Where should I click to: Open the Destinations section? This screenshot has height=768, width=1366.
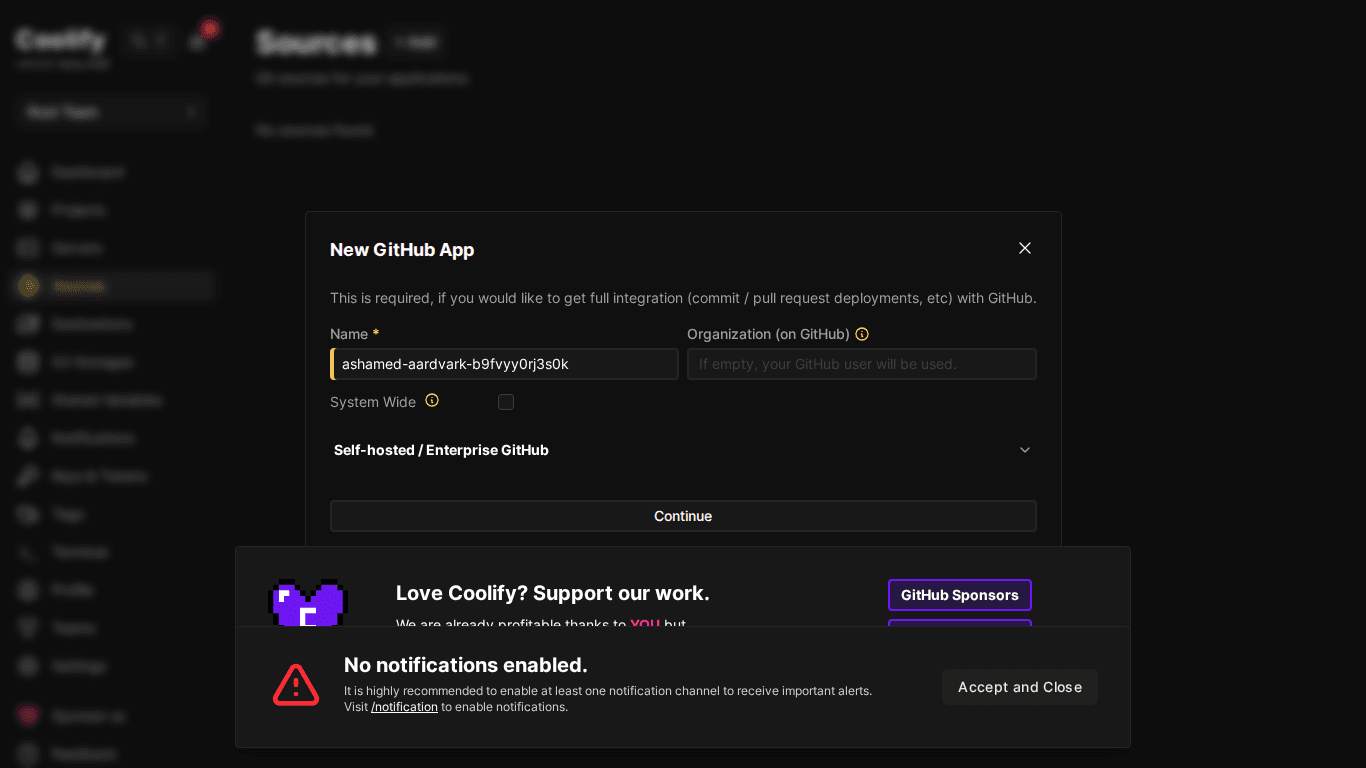(x=93, y=324)
